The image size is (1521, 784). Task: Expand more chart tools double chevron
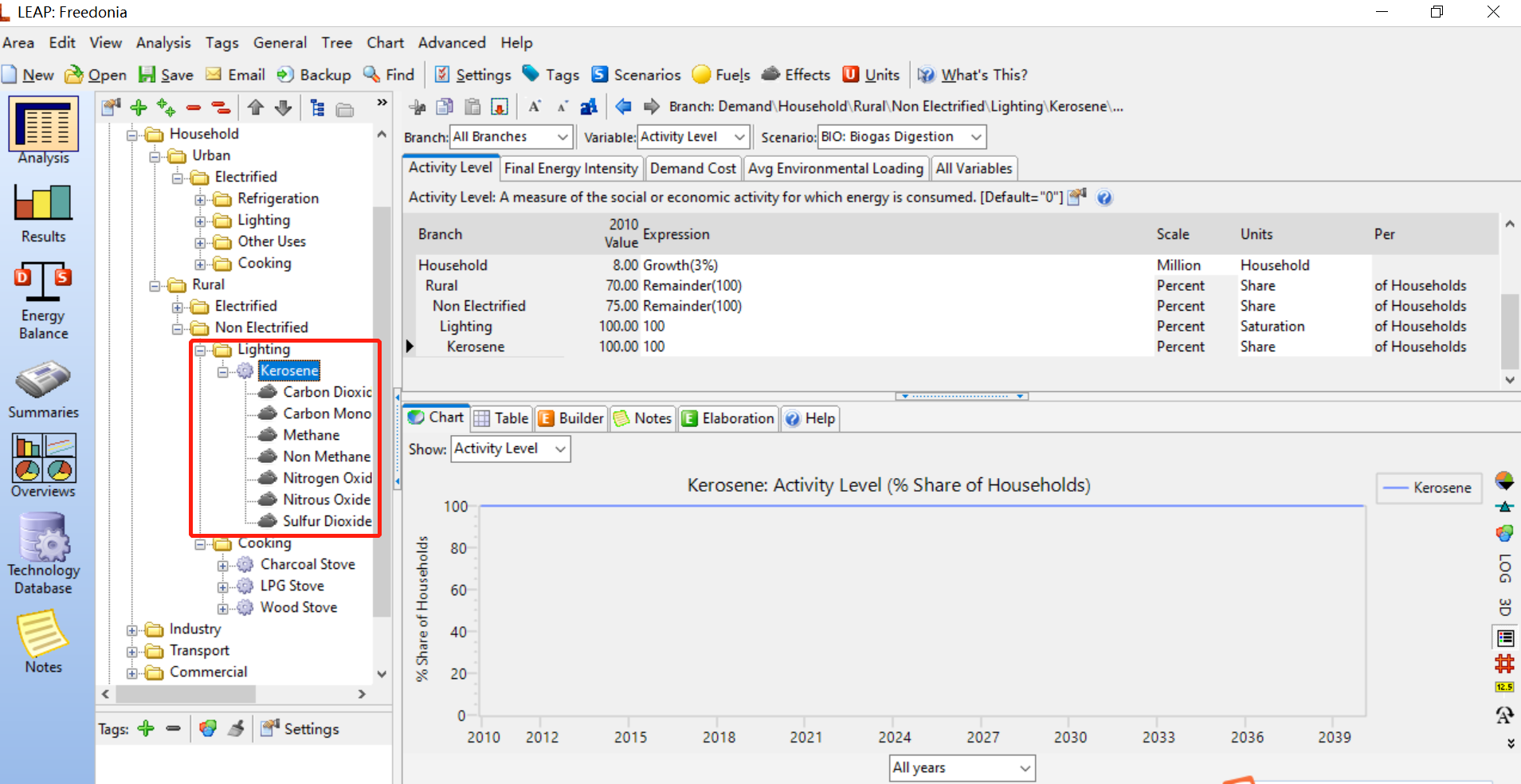point(1511,743)
